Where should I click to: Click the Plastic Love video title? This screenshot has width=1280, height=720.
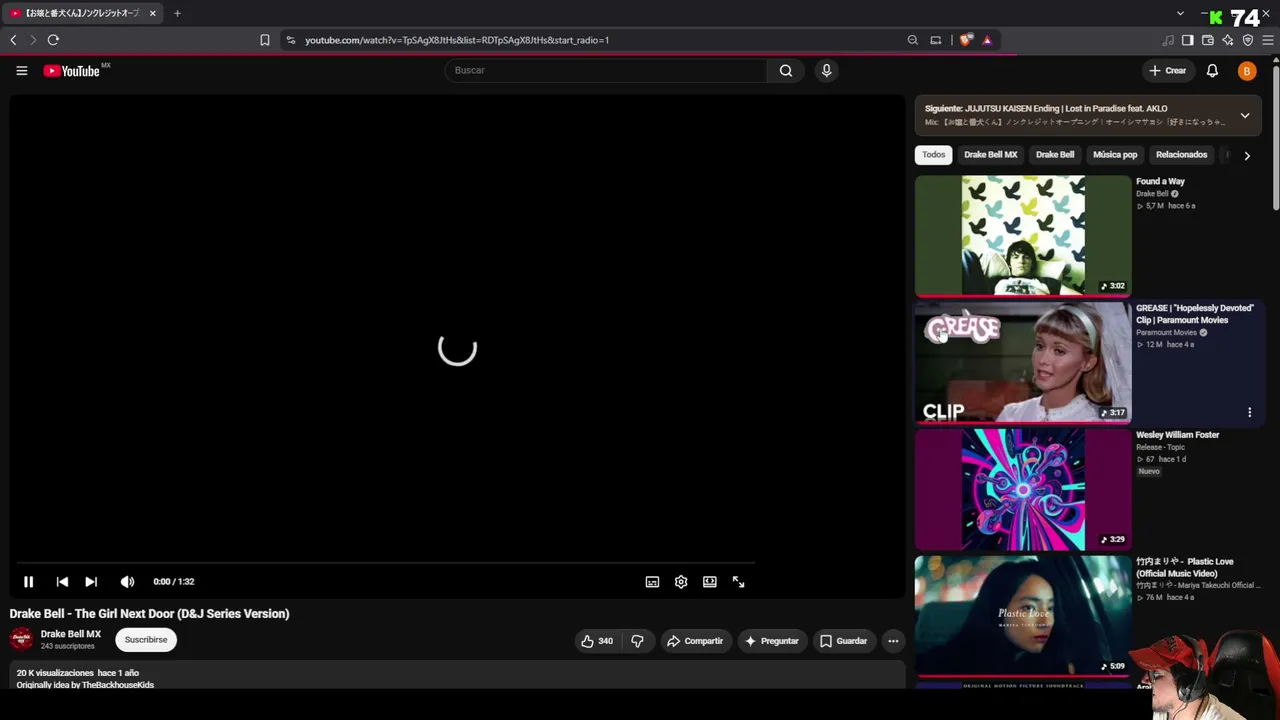pyautogui.click(x=1185, y=567)
